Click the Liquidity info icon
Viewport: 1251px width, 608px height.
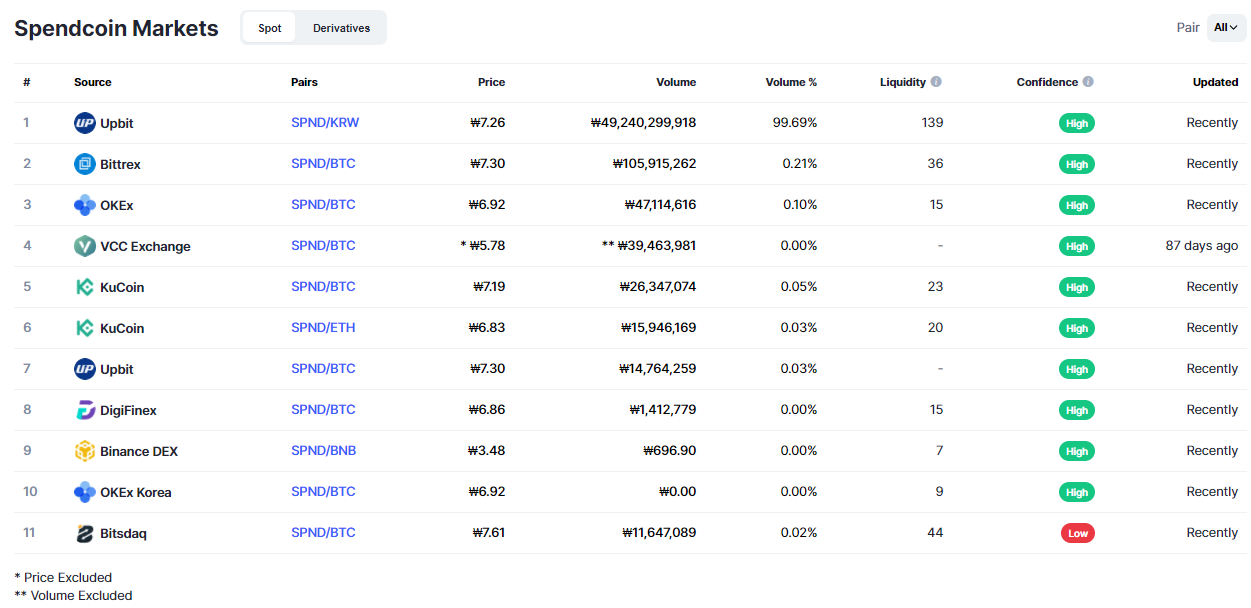pos(936,82)
